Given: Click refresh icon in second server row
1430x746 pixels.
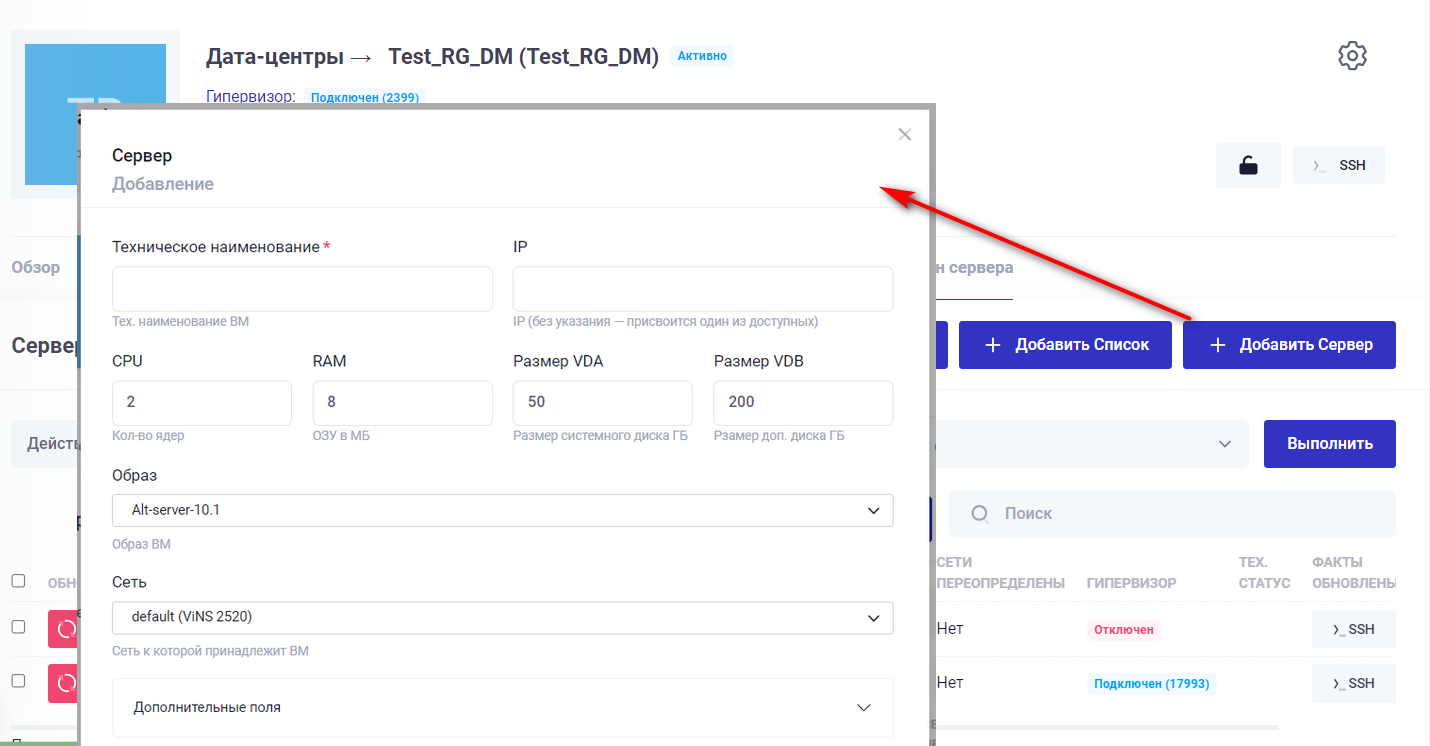Looking at the screenshot, I should (64, 683).
